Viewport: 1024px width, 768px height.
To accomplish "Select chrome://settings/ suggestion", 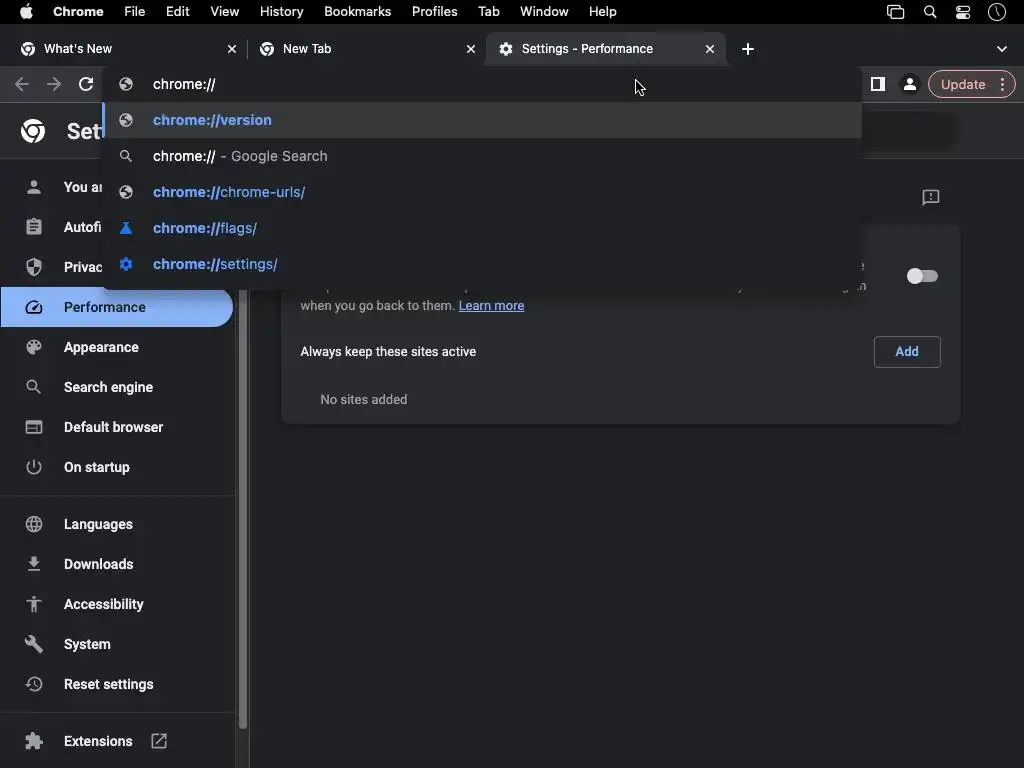I will (x=483, y=264).
